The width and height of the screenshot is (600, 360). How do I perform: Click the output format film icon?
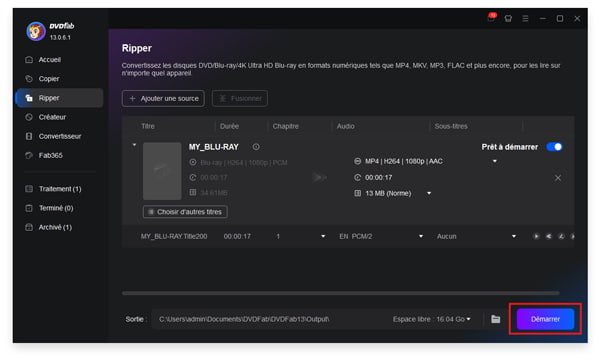(357, 161)
